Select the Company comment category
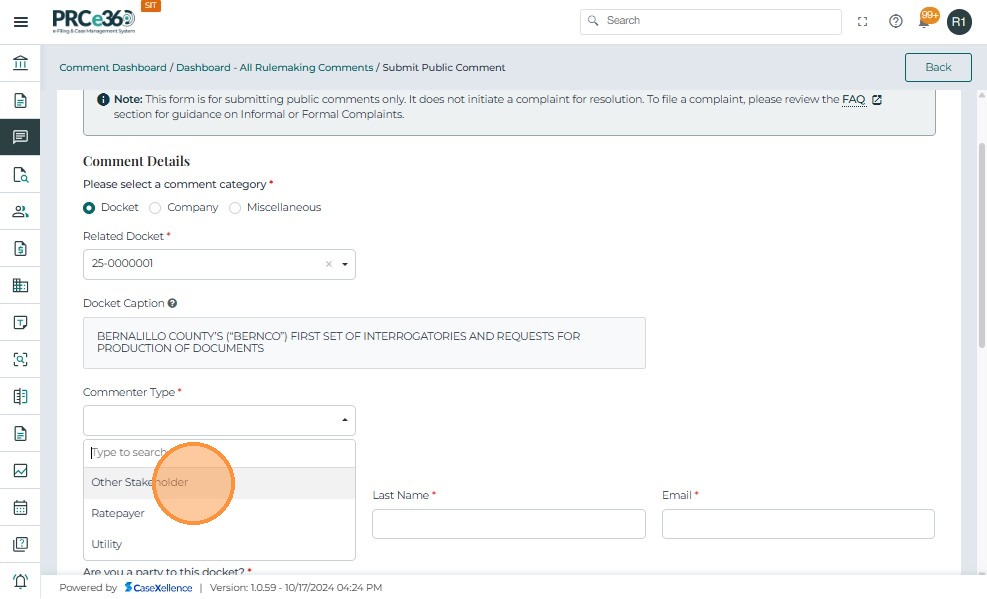The width and height of the screenshot is (987, 599). point(155,208)
